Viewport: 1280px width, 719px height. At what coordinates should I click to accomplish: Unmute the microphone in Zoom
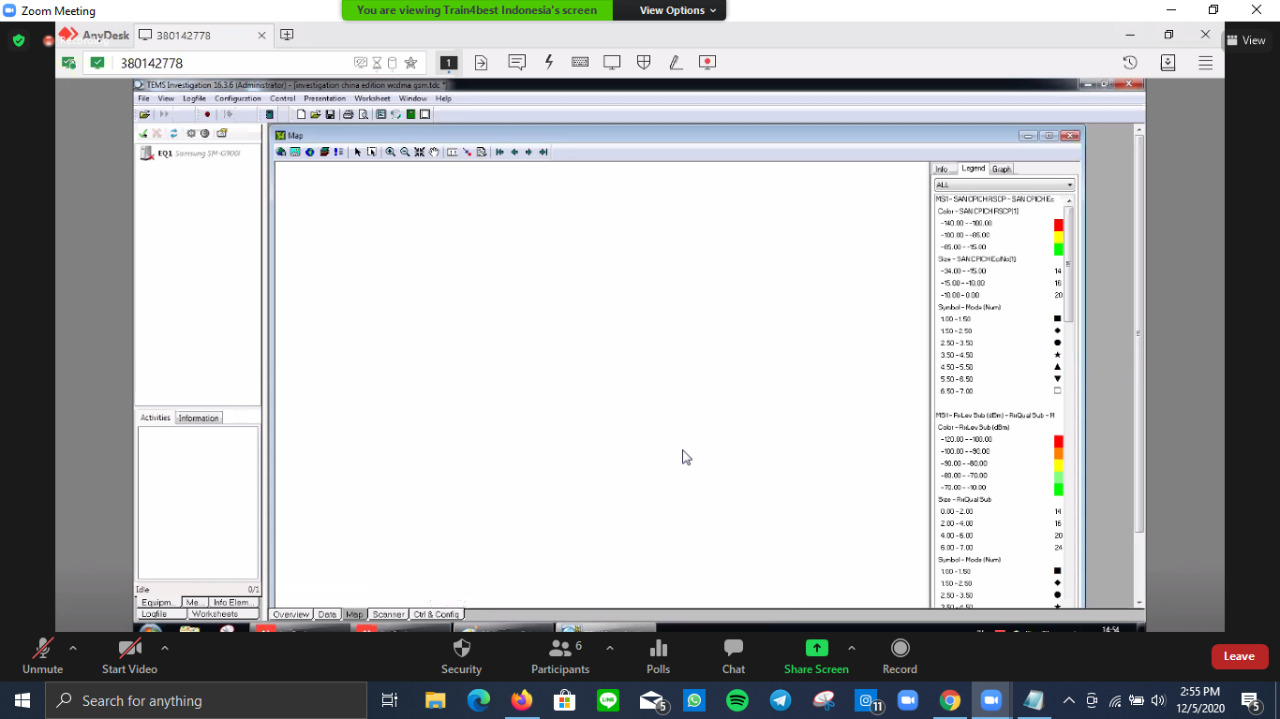pyautogui.click(x=42, y=655)
